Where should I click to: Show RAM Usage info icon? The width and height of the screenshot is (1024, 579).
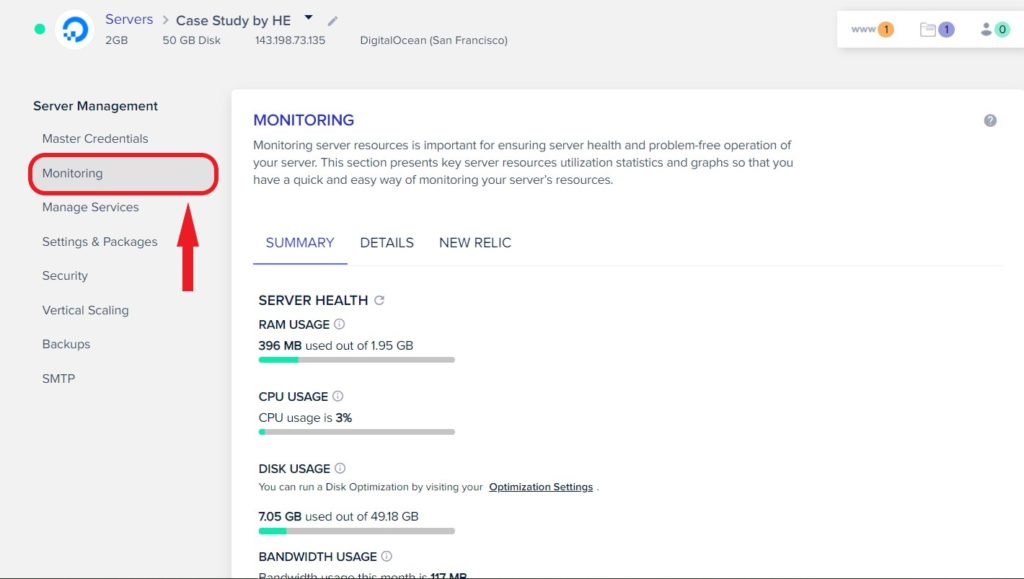click(339, 324)
